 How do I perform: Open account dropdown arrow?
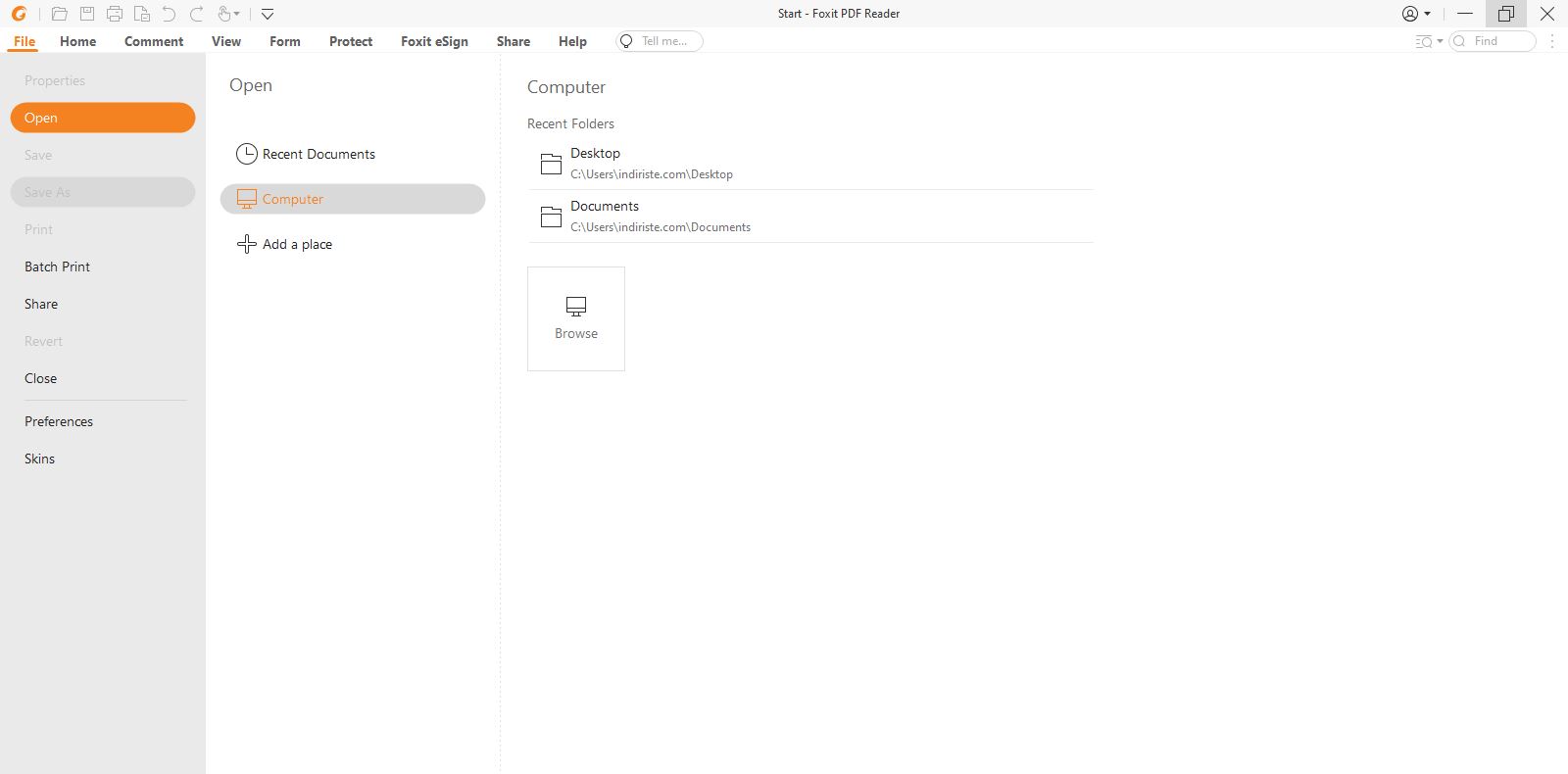pyautogui.click(x=1428, y=14)
